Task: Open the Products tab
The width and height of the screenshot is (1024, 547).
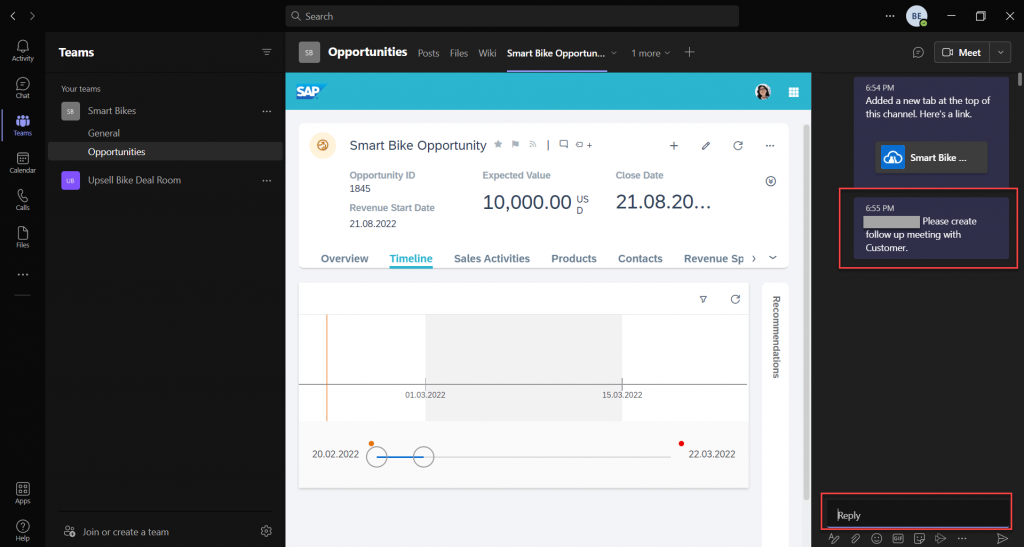Action: point(574,258)
